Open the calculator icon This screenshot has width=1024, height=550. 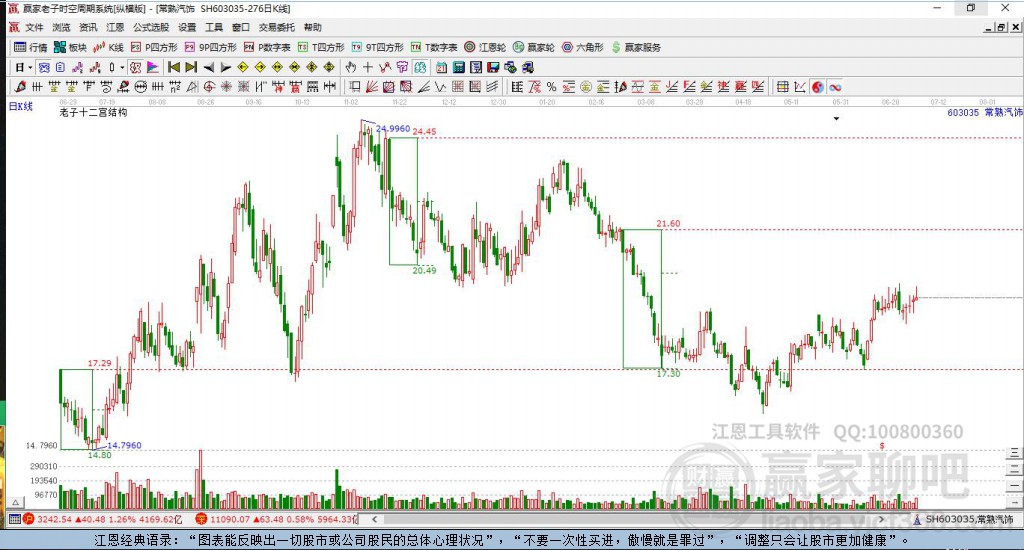tap(458, 67)
